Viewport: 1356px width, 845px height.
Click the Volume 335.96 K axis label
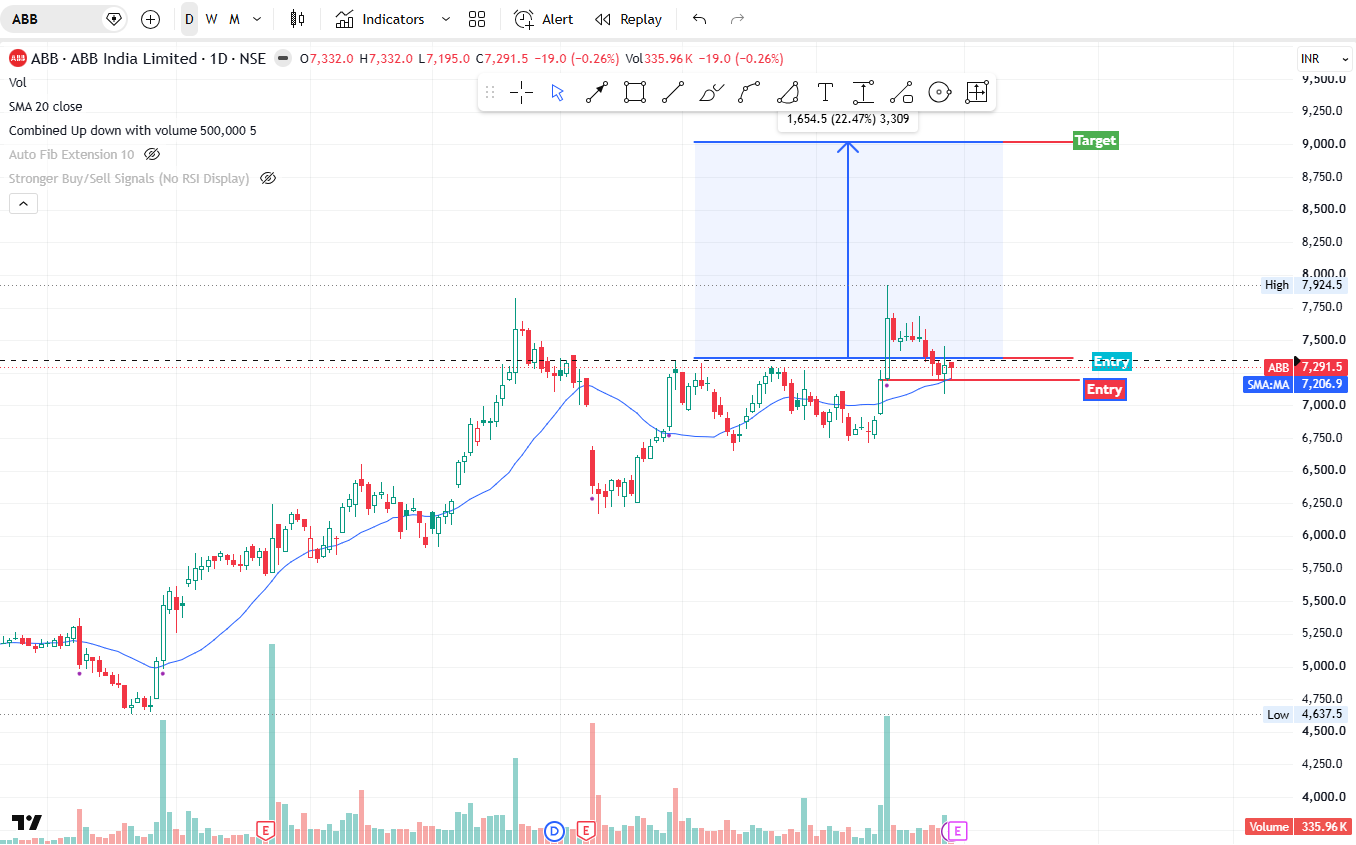point(1296,827)
